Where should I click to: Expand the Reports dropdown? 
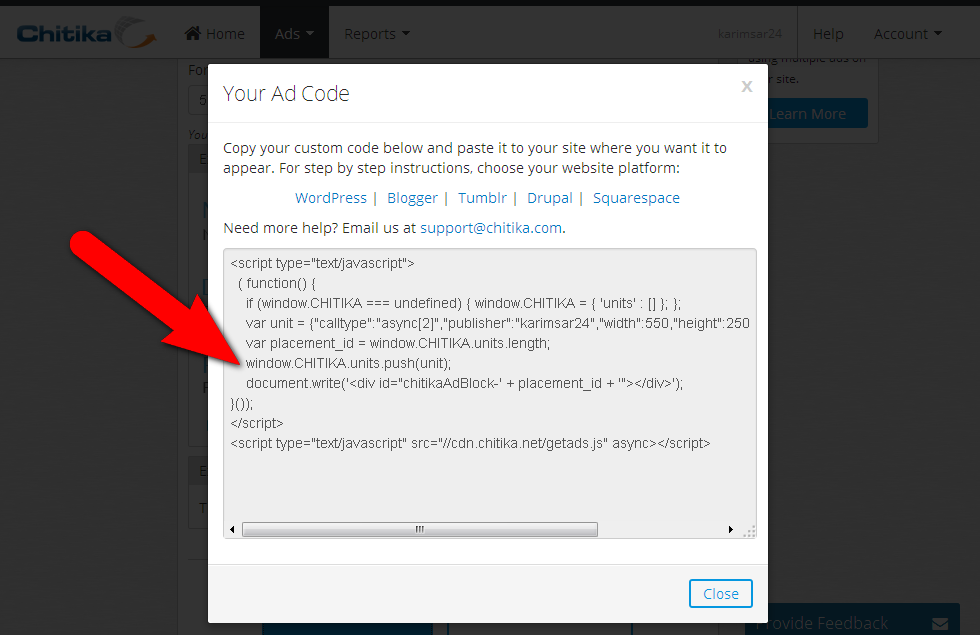point(377,34)
